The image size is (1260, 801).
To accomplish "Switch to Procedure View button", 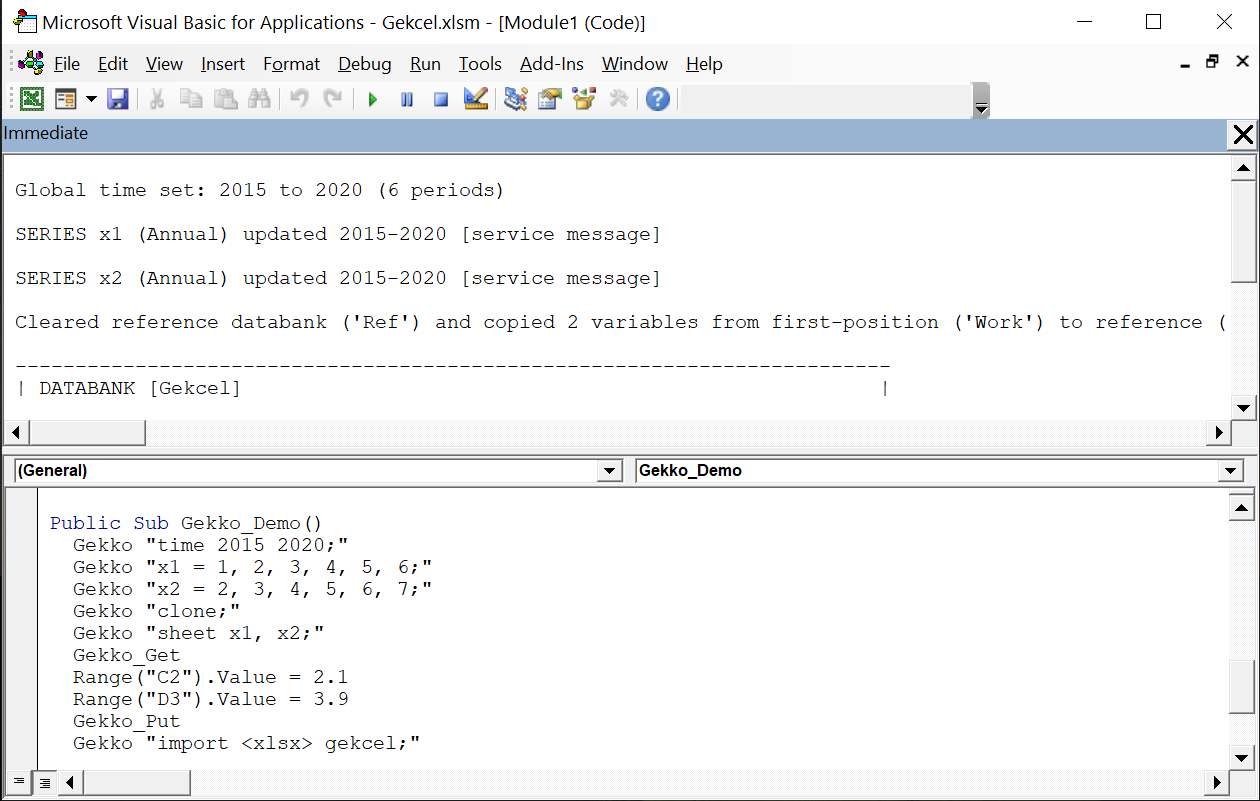I will 19,782.
